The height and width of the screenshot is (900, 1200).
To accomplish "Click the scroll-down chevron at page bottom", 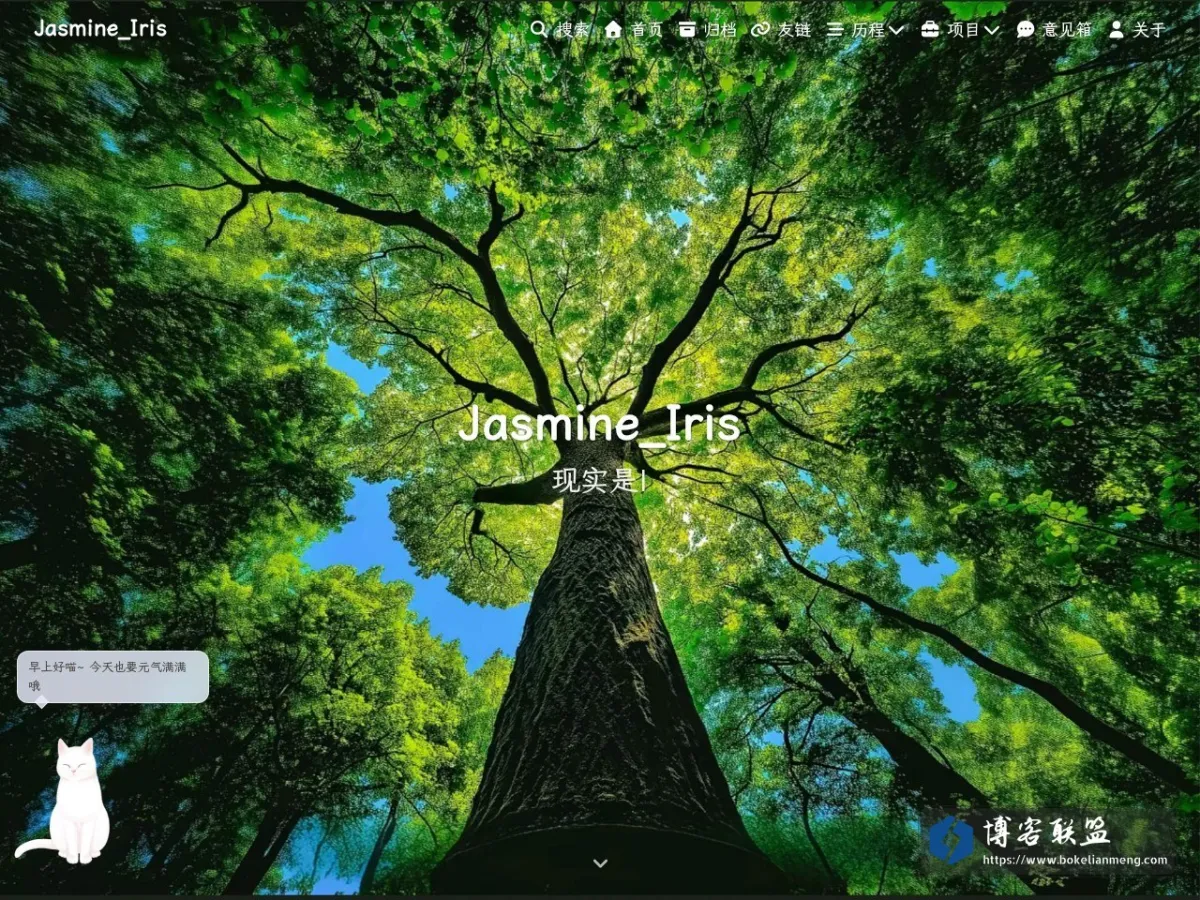I will click(600, 863).
